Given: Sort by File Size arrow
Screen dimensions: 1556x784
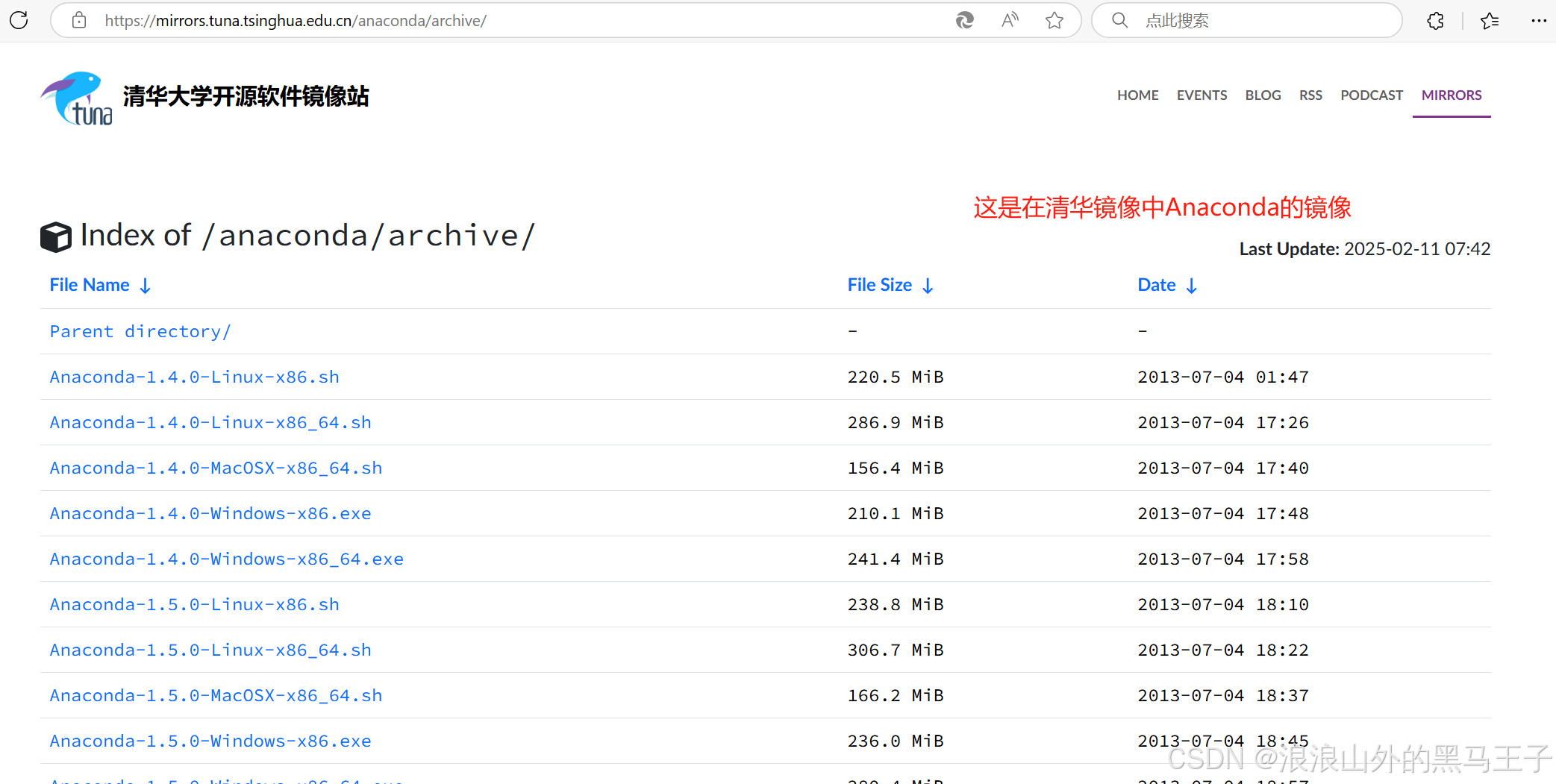Looking at the screenshot, I should coord(928,286).
